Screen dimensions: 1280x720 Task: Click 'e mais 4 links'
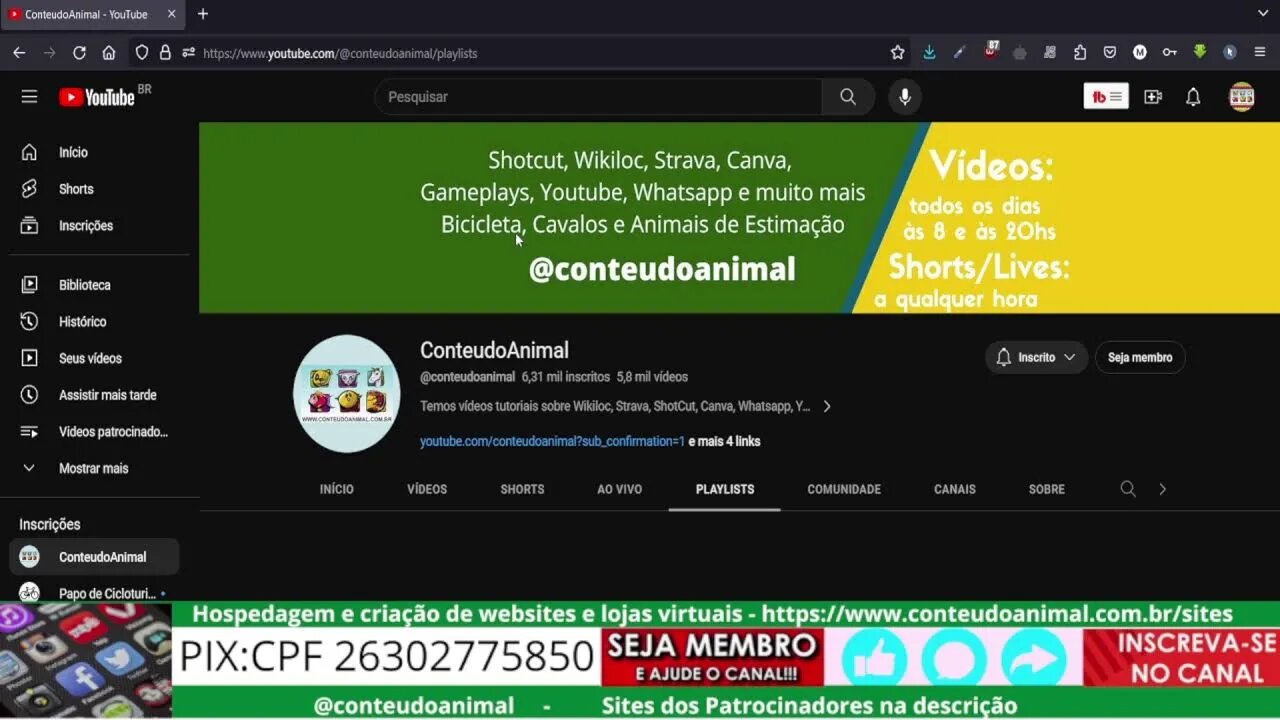click(x=724, y=441)
